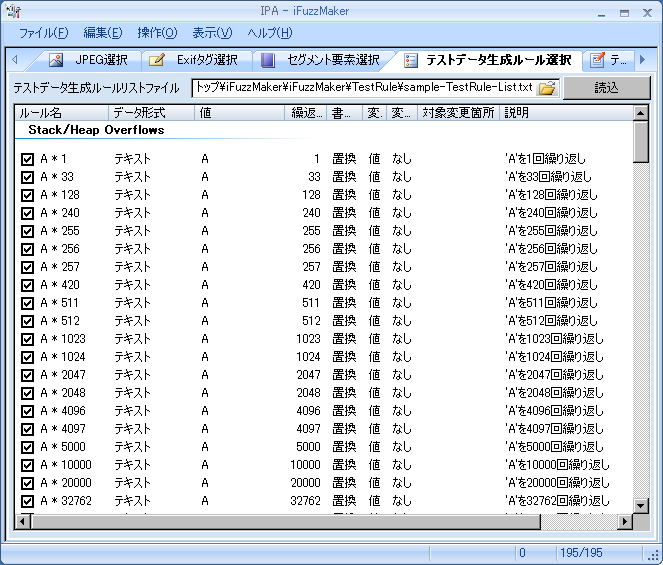The width and height of the screenshot is (663, 565).
Task: Click the folder browse icon beside file path
Action: click(x=547, y=88)
